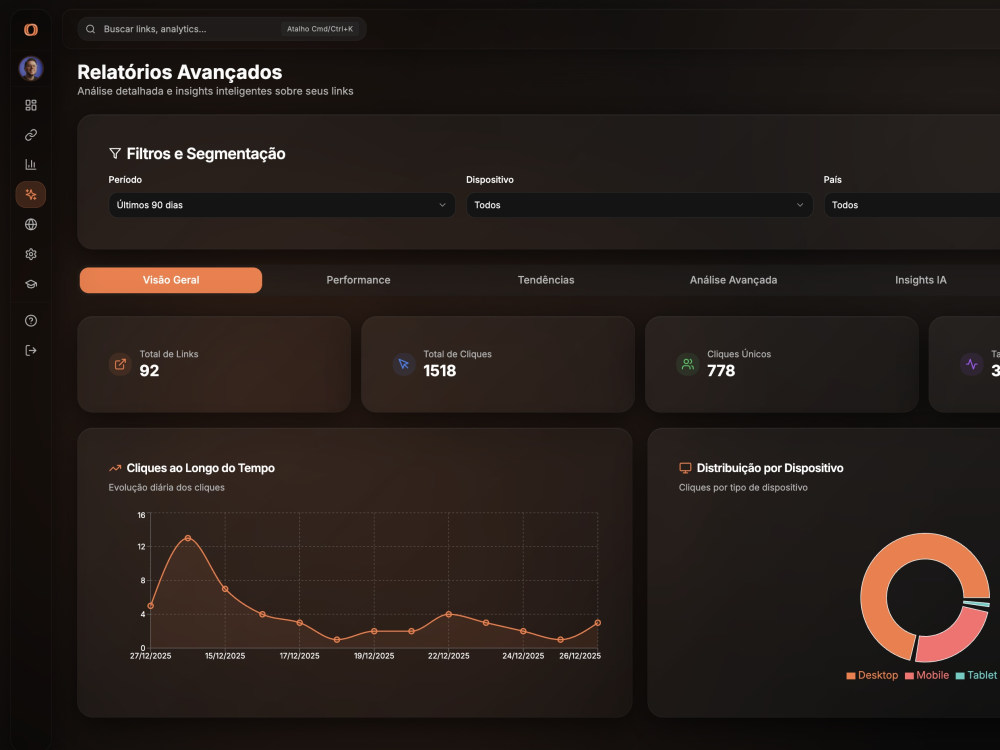Click the purple activity pulse icon card

point(971,364)
